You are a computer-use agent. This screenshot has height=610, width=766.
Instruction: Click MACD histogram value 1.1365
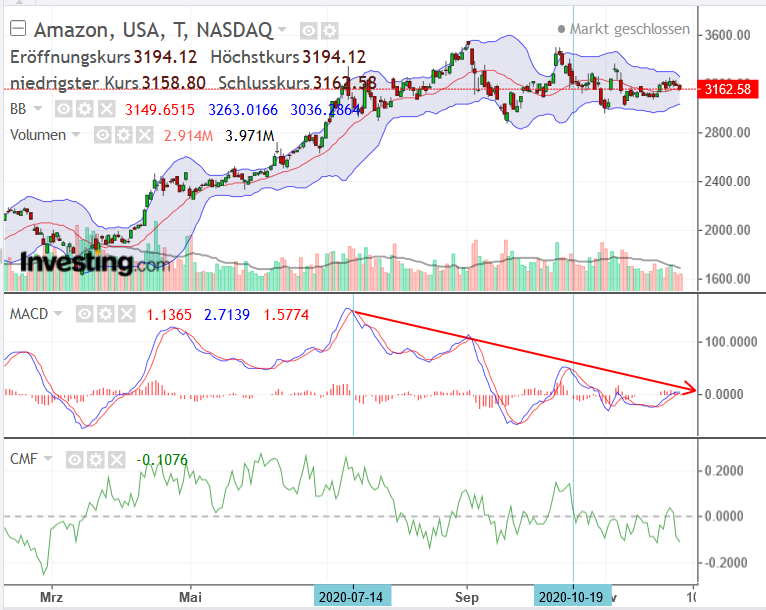coord(169,315)
